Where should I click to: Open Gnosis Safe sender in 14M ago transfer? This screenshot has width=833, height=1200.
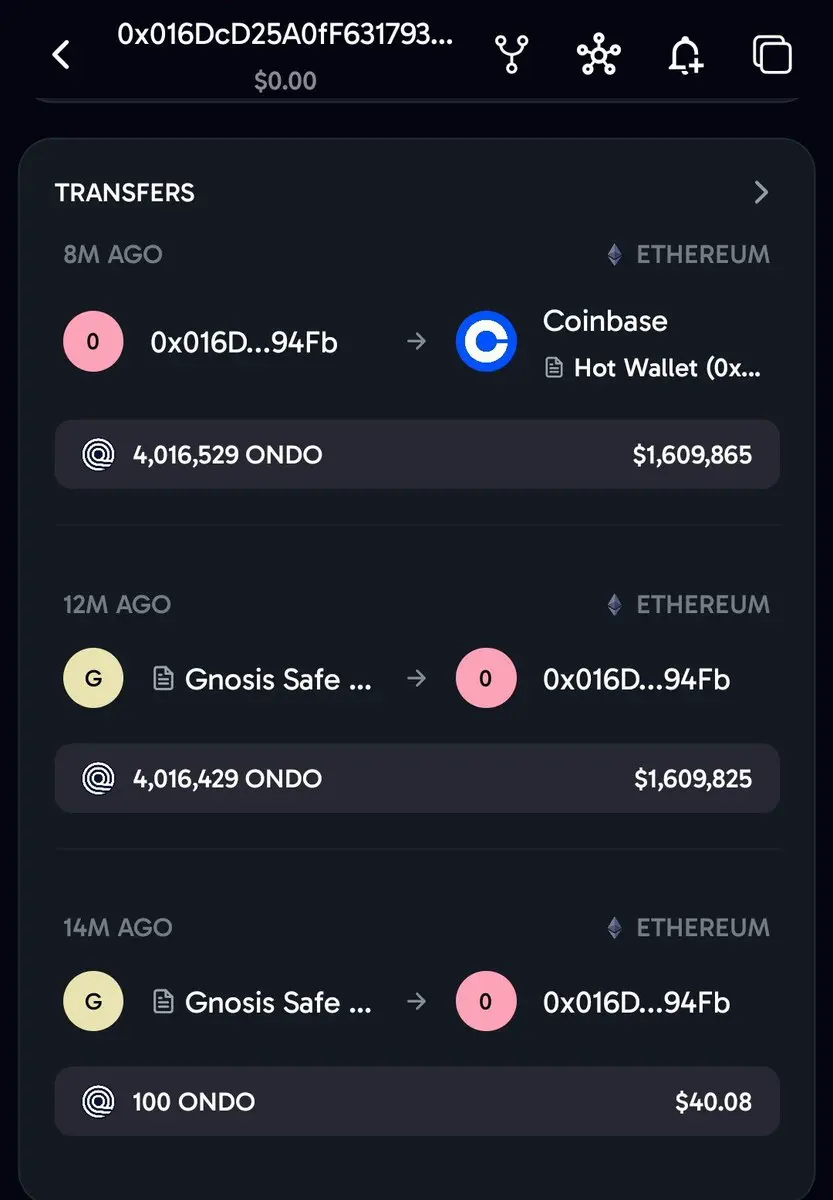point(263,1003)
